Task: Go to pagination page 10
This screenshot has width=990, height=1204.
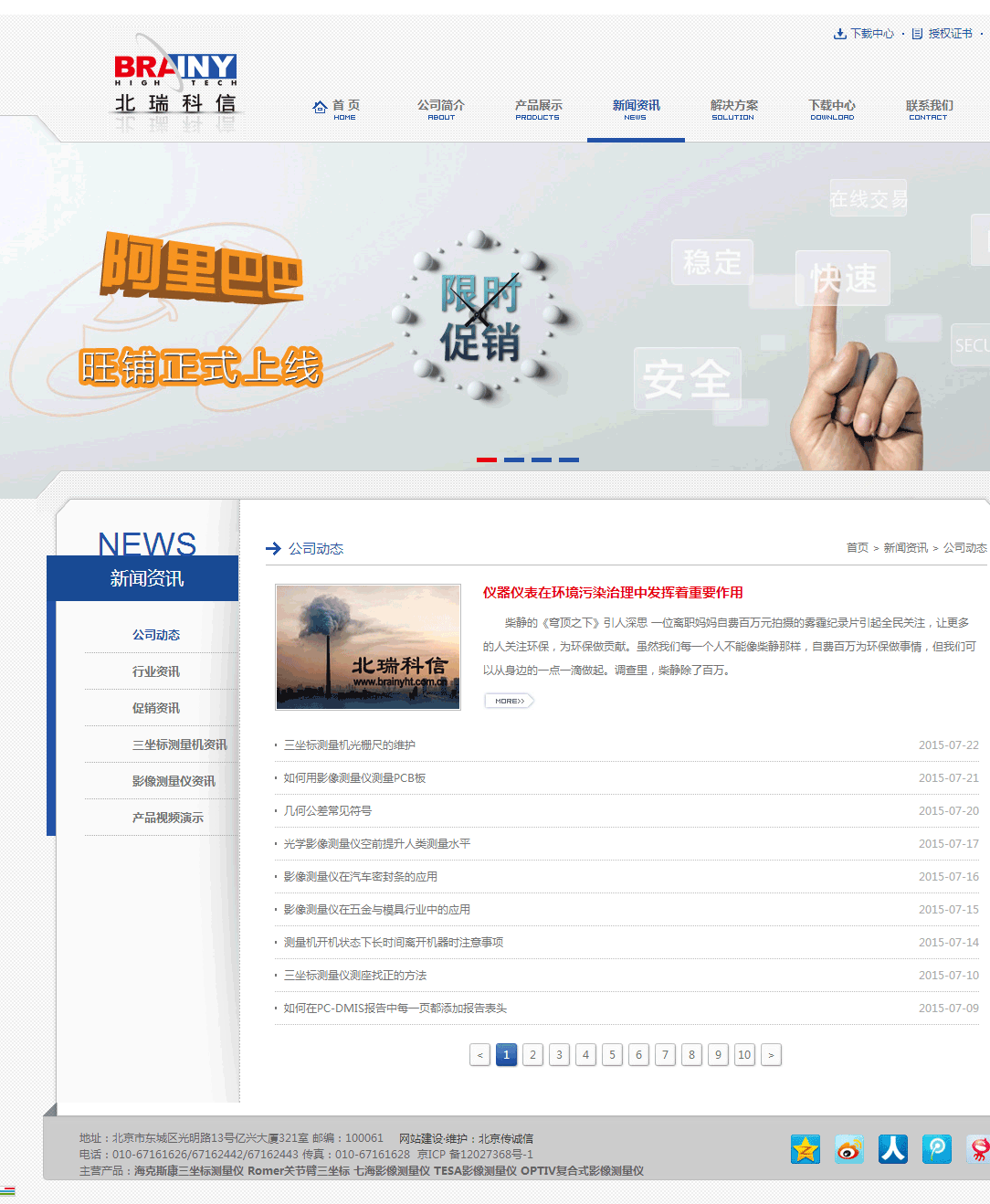Action: tap(744, 1055)
